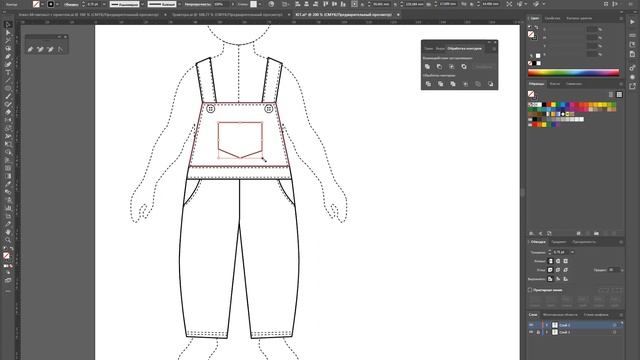Viewport: 640px width, 360px height.
Task: Open the Color panel flyout menu
Action: (621, 18)
